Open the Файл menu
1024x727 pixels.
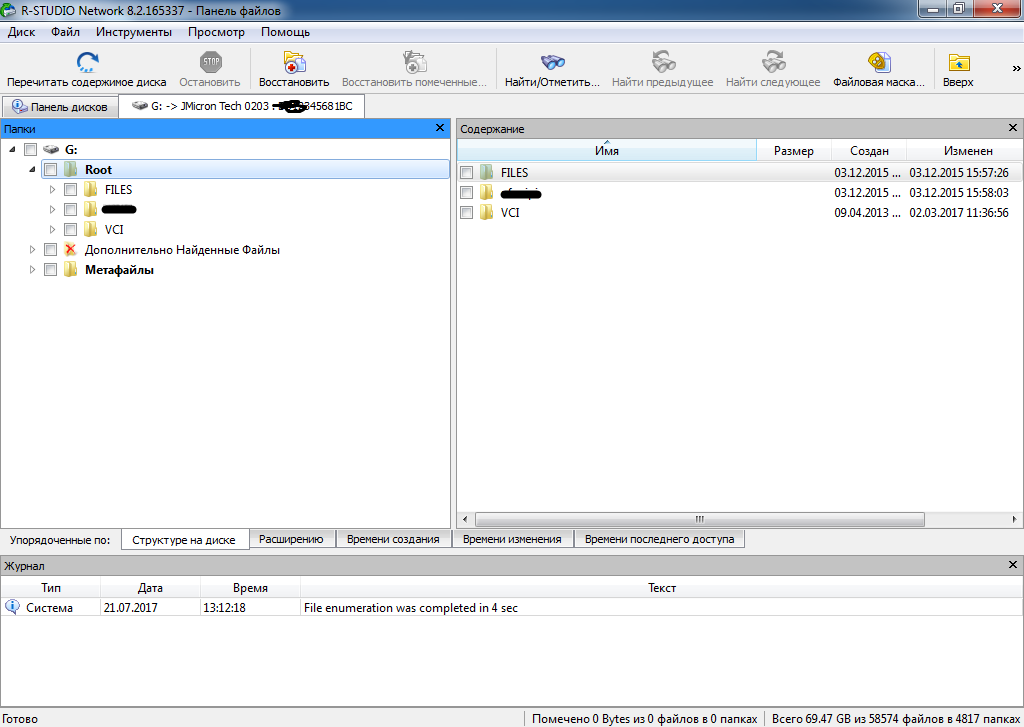[x=65, y=32]
